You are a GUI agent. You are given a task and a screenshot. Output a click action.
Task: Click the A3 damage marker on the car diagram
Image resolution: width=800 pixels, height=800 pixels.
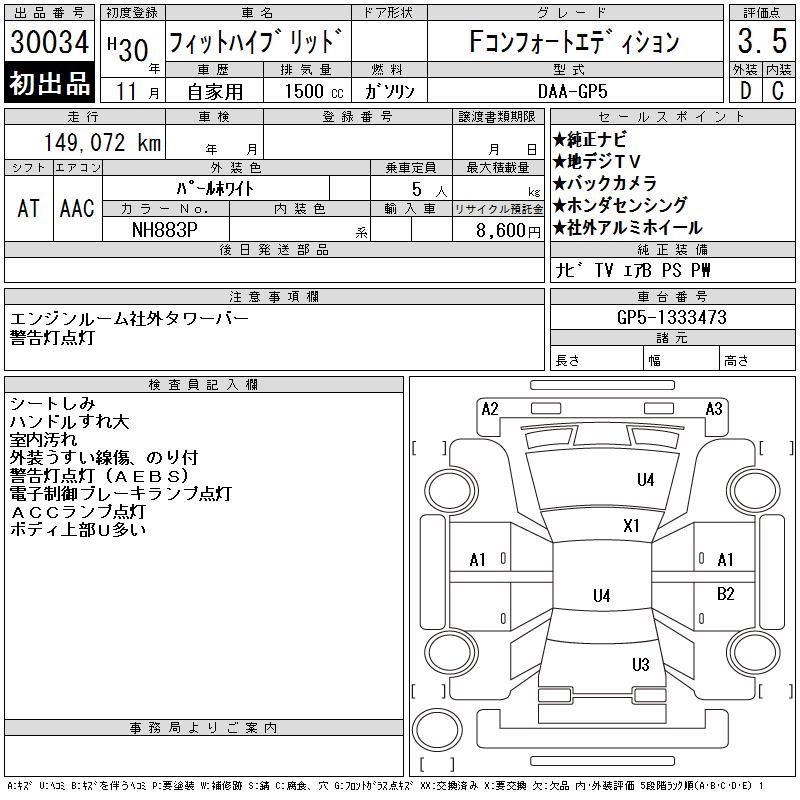point(714,408)
